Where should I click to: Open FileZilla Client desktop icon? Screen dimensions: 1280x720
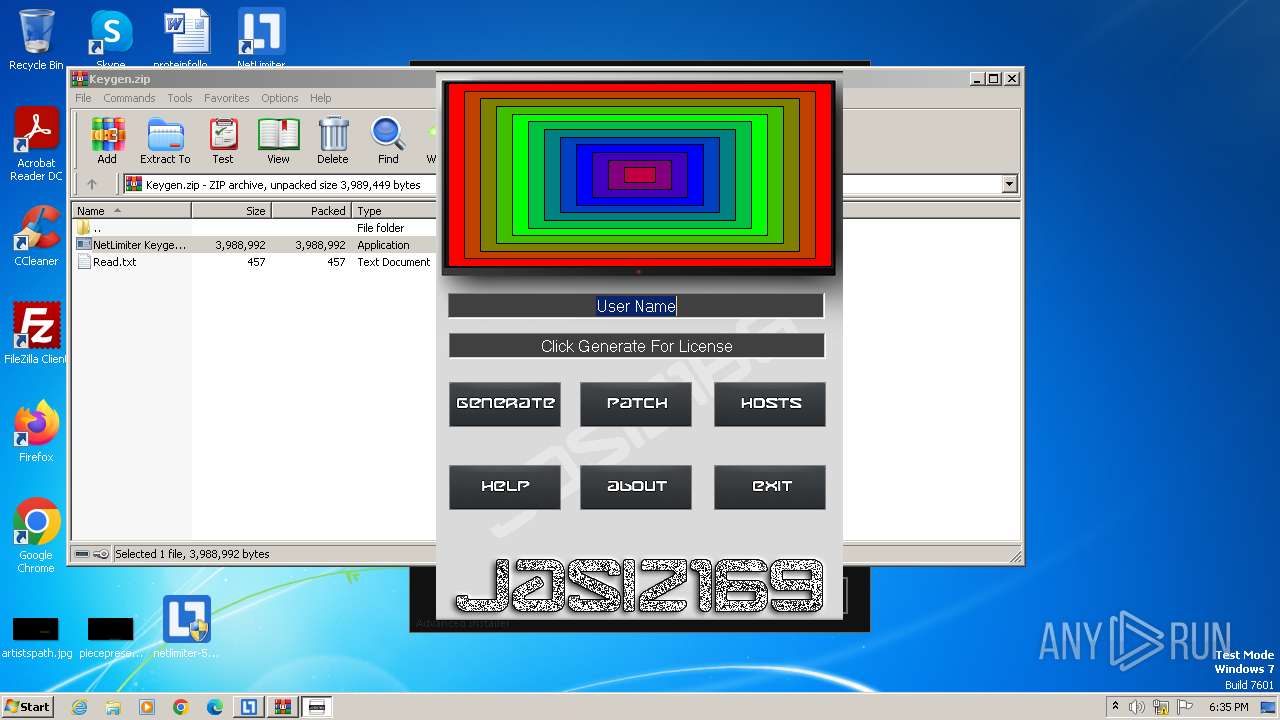pyautogui.click(x=36, y=334)
